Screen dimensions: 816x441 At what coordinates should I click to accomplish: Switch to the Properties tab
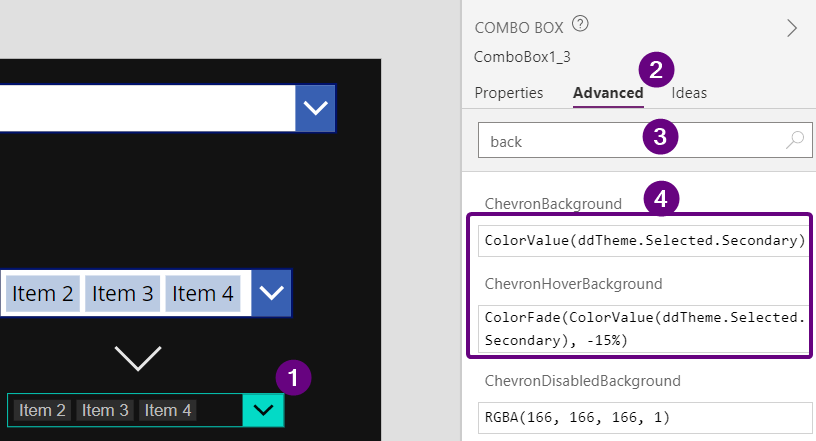point(508,93)
